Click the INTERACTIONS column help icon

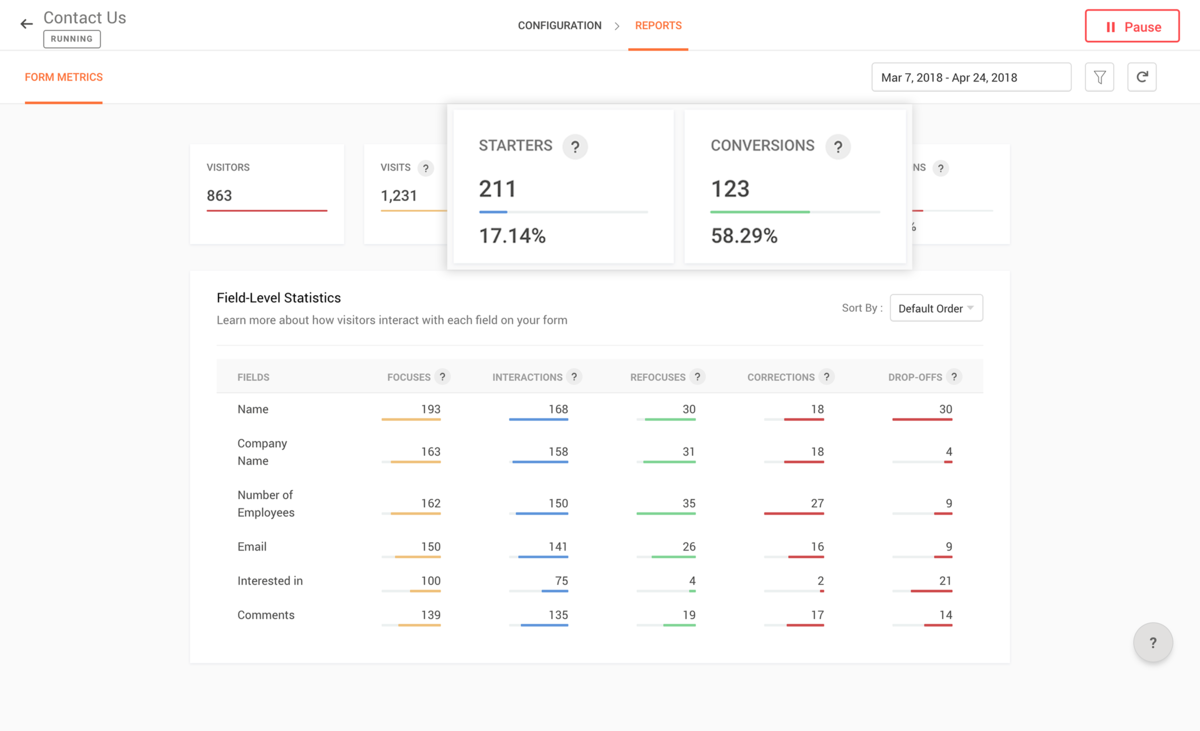(574, 376)
